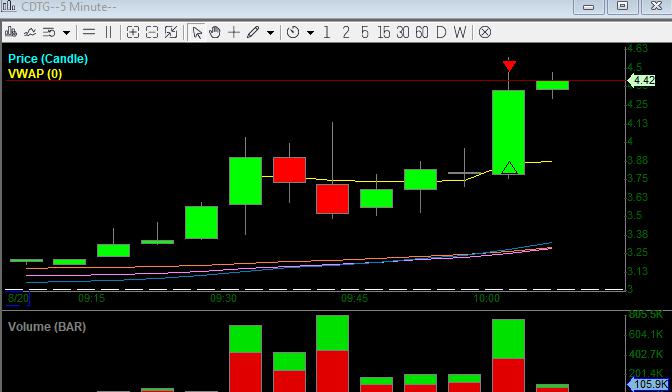Image resolution: width=672 pixels, height=392 pixels.
Task: Switch to Daily (D) timeframe
Action: 441,32
